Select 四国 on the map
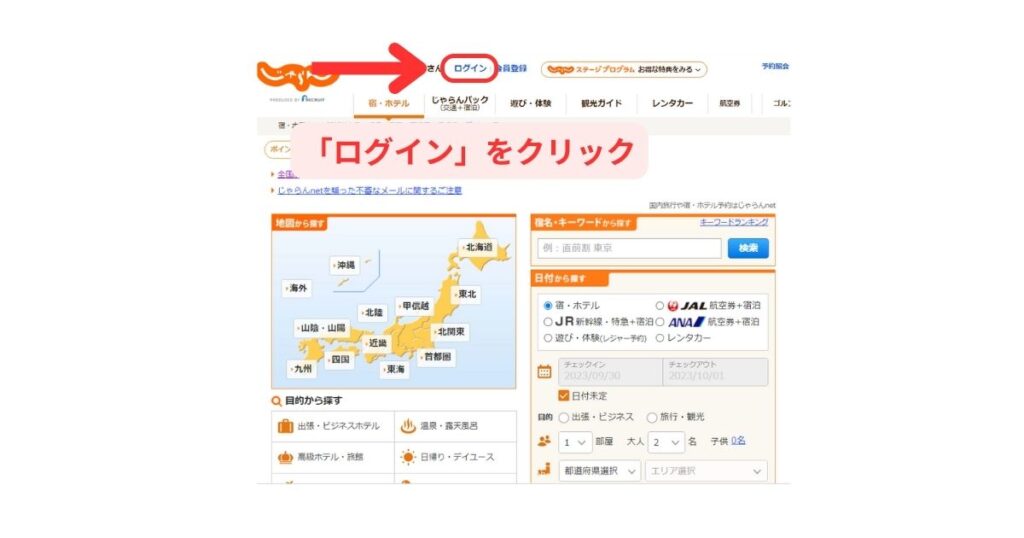The image size is (1024, 538). pyautogui.click(x=340, y=359)
